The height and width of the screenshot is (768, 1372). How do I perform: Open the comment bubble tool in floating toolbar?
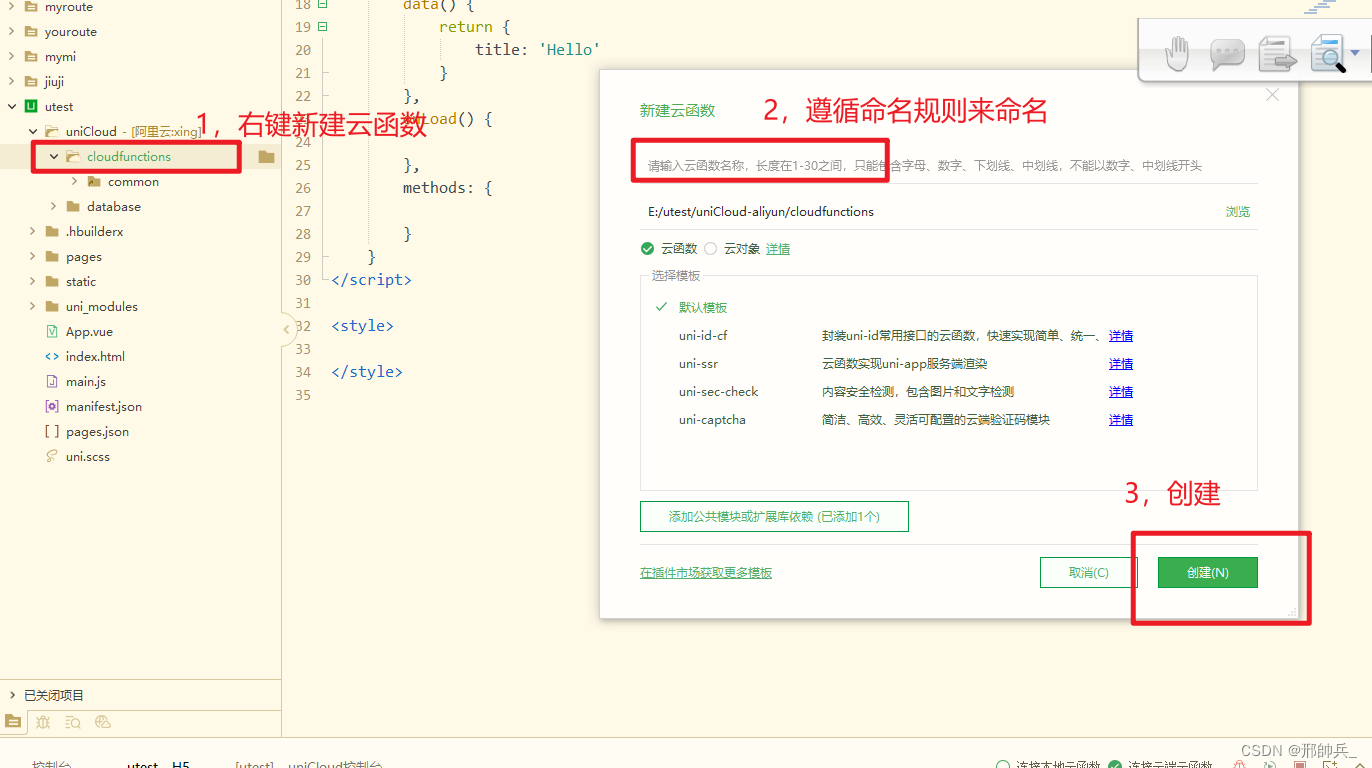tap(1226, 54)
